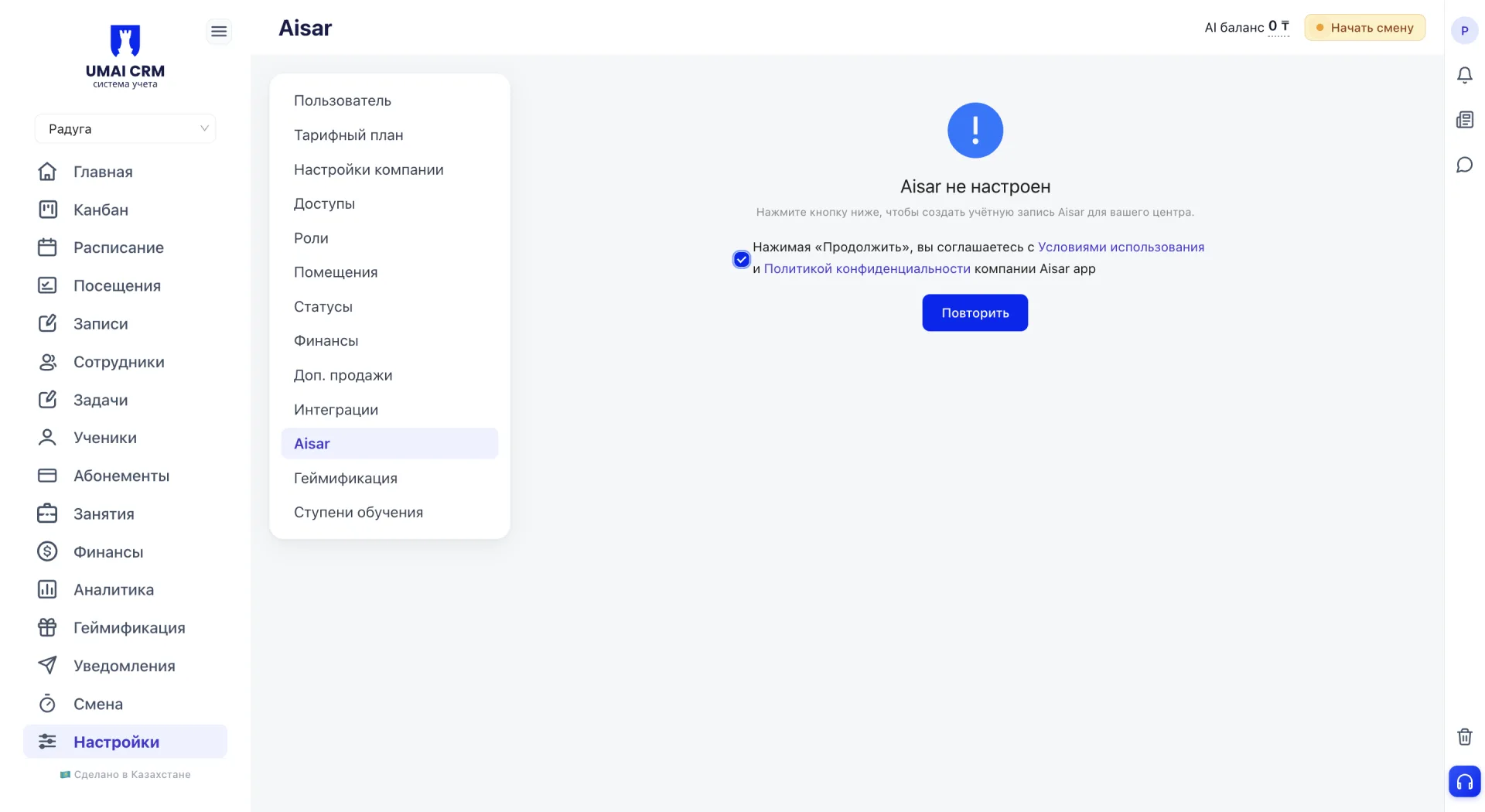Image resolution: width=1485 pixels, height=812 pixels.
Task: Open Ступени обучения settings section
Action: point(390,513)
